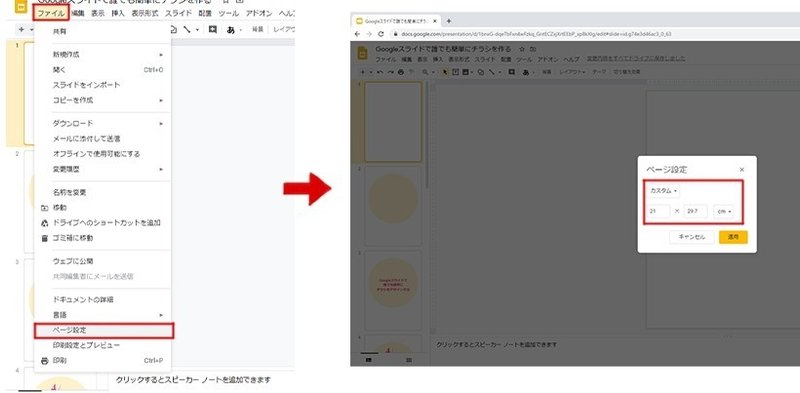Click テーマ button in right window toolbar
The width and height of the screenshot is (800, 393).
598,72
